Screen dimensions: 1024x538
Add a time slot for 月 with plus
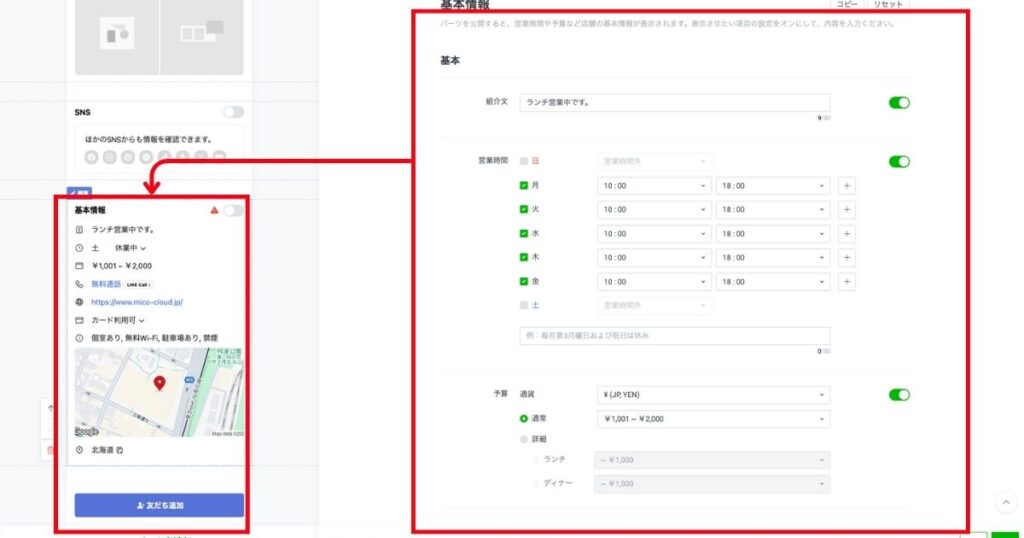[846, 185]
